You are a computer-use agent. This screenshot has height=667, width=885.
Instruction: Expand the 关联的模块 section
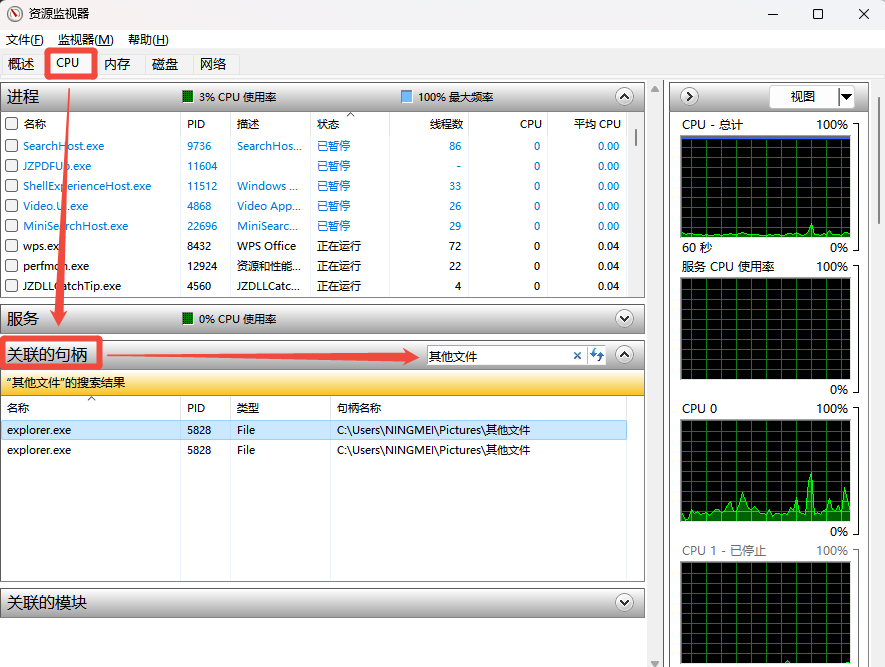625,603
